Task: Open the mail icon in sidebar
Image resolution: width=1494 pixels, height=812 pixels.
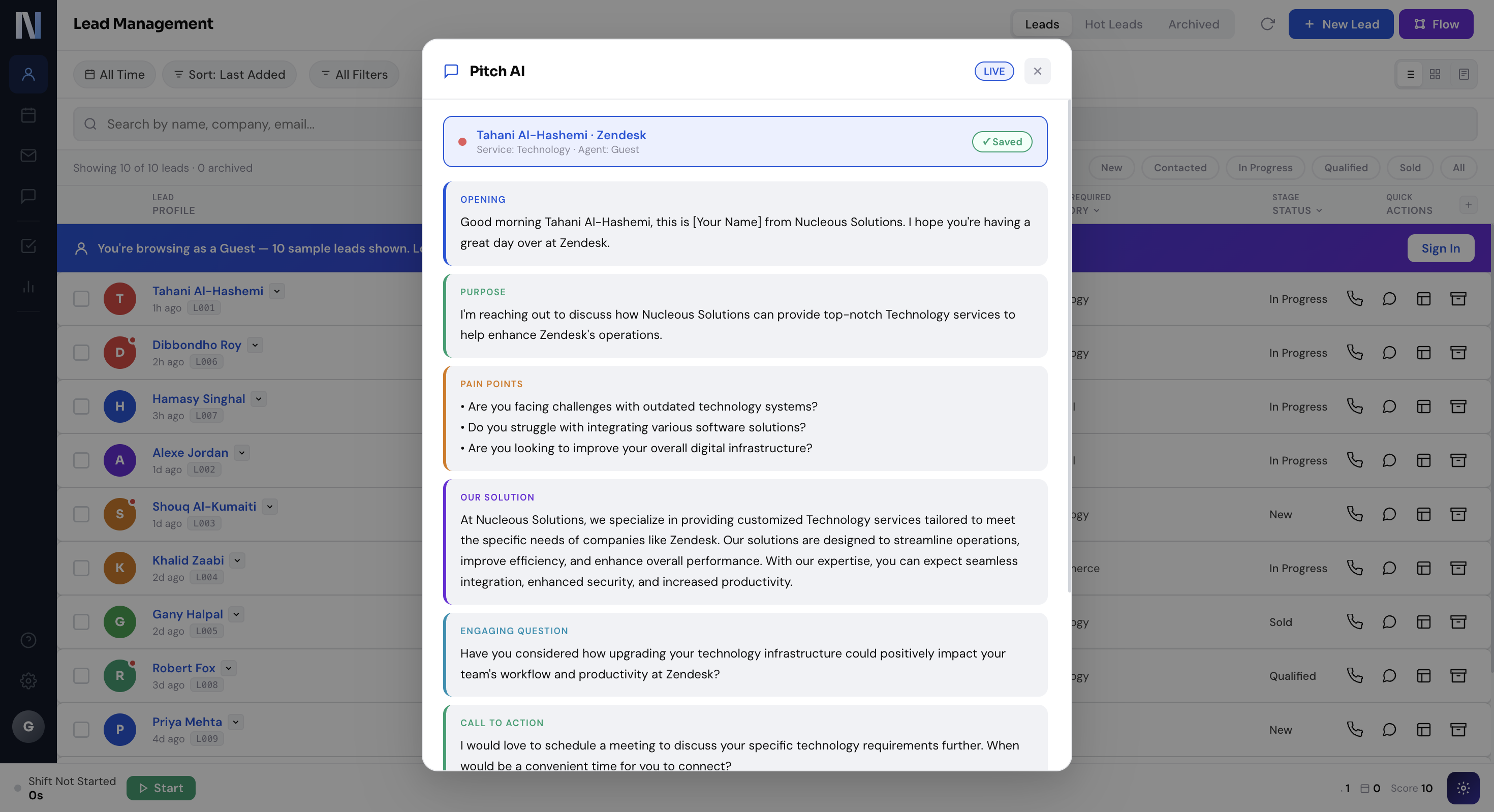Action: (x=28, y=155)
